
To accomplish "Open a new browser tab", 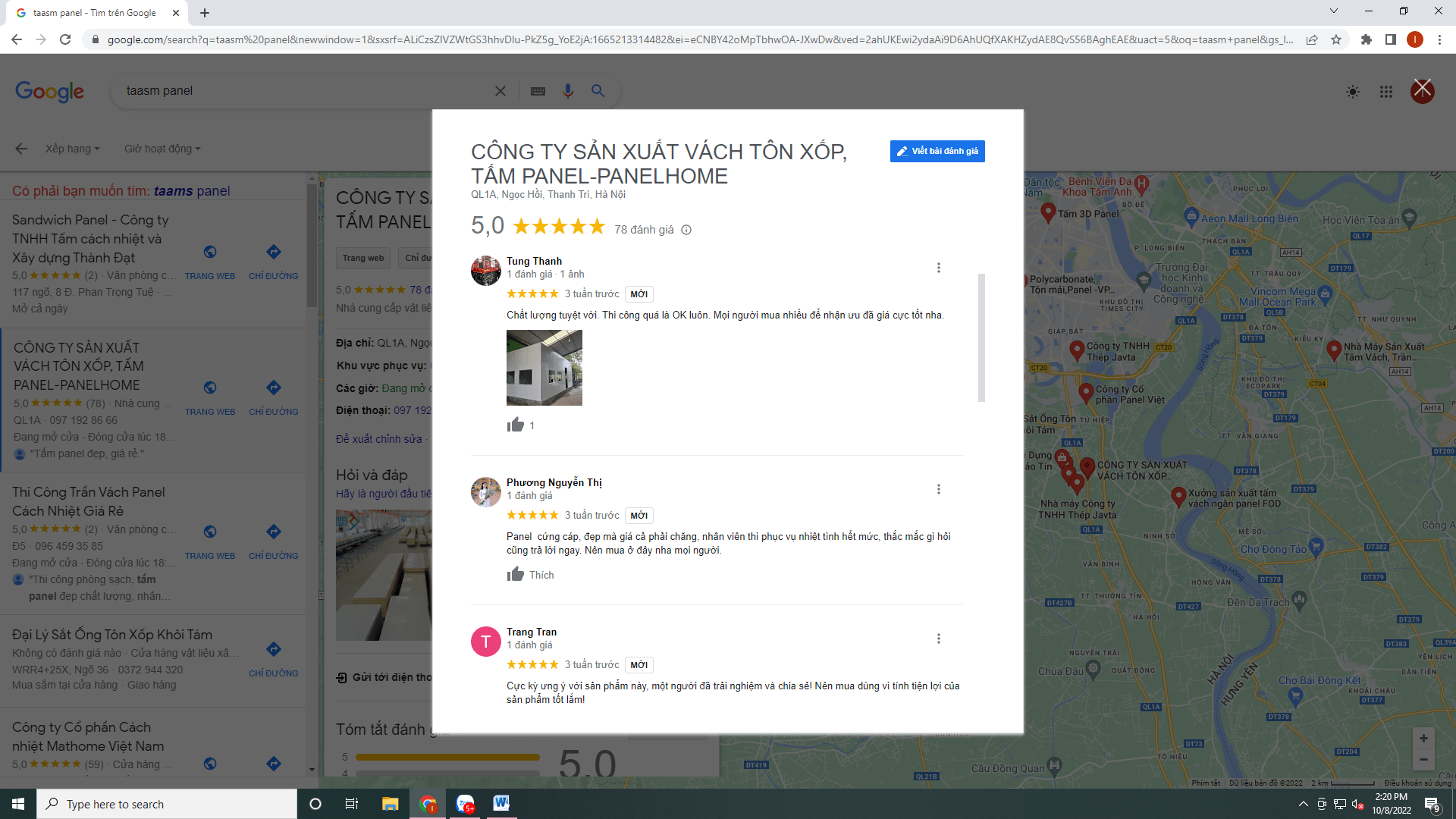I will tap(205, 13).
